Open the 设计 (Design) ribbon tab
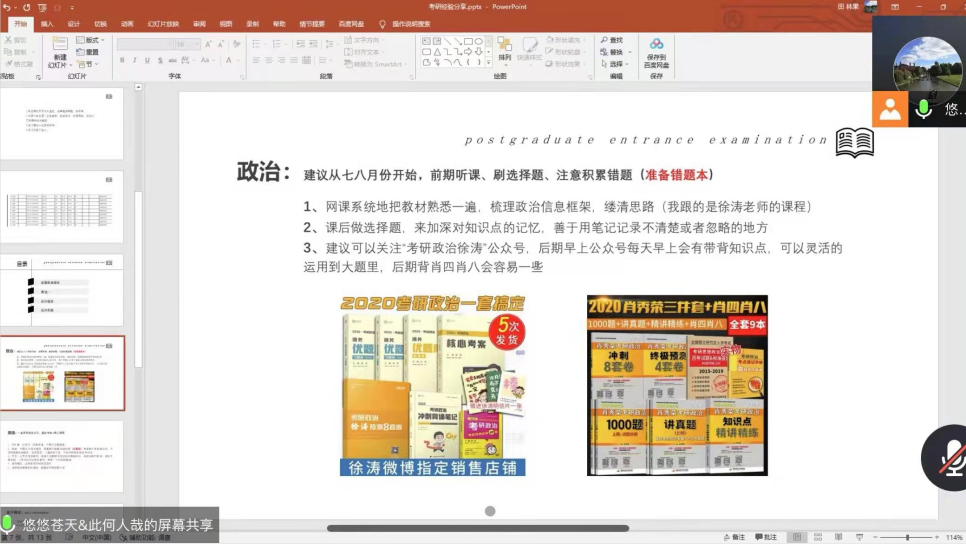Image resolution: width=966 pixels, height=544 pixels. point(74,24)
